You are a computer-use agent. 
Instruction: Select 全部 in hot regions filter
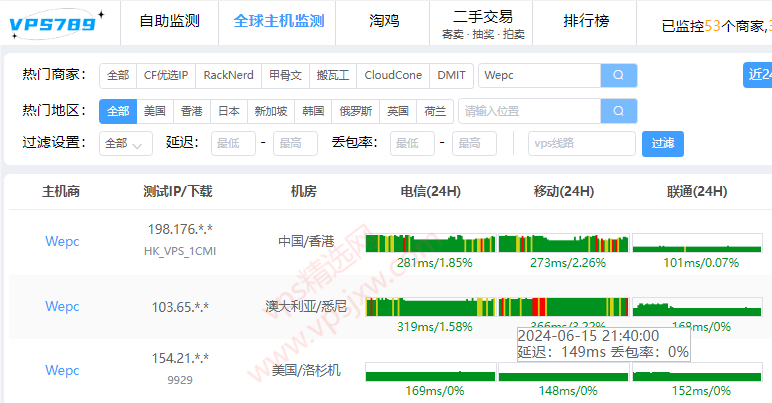click(x=118, y=111)
